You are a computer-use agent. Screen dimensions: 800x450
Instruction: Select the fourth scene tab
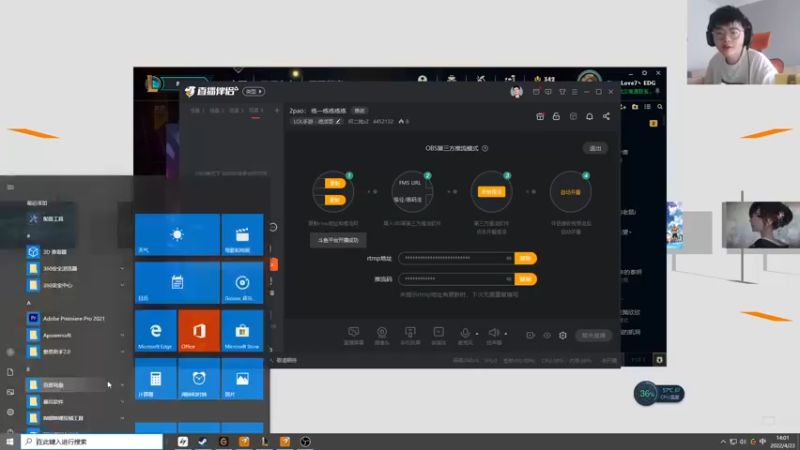(256, 111)
